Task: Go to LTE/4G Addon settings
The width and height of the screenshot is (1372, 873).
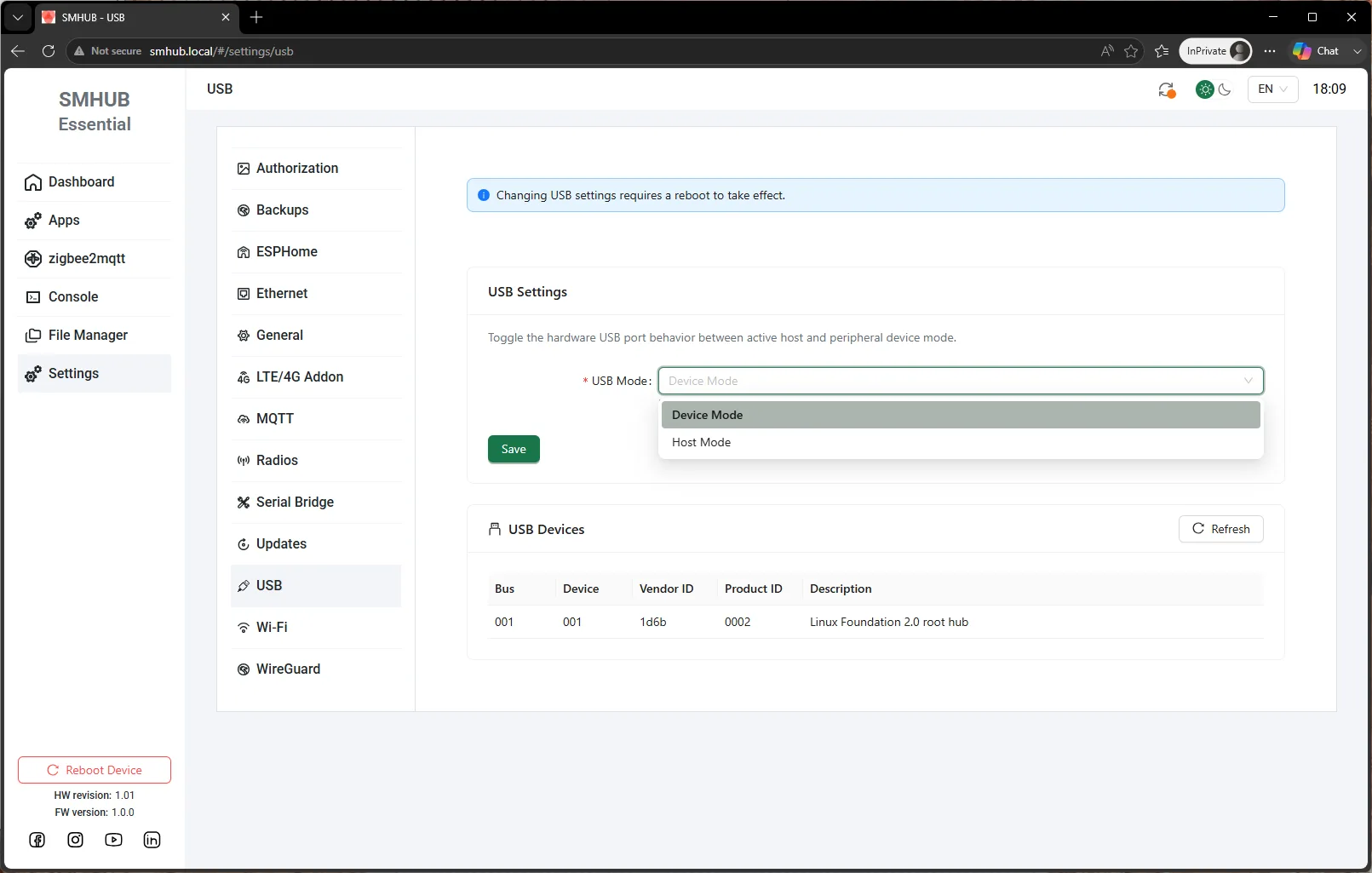Action: (x=316, y=377)
